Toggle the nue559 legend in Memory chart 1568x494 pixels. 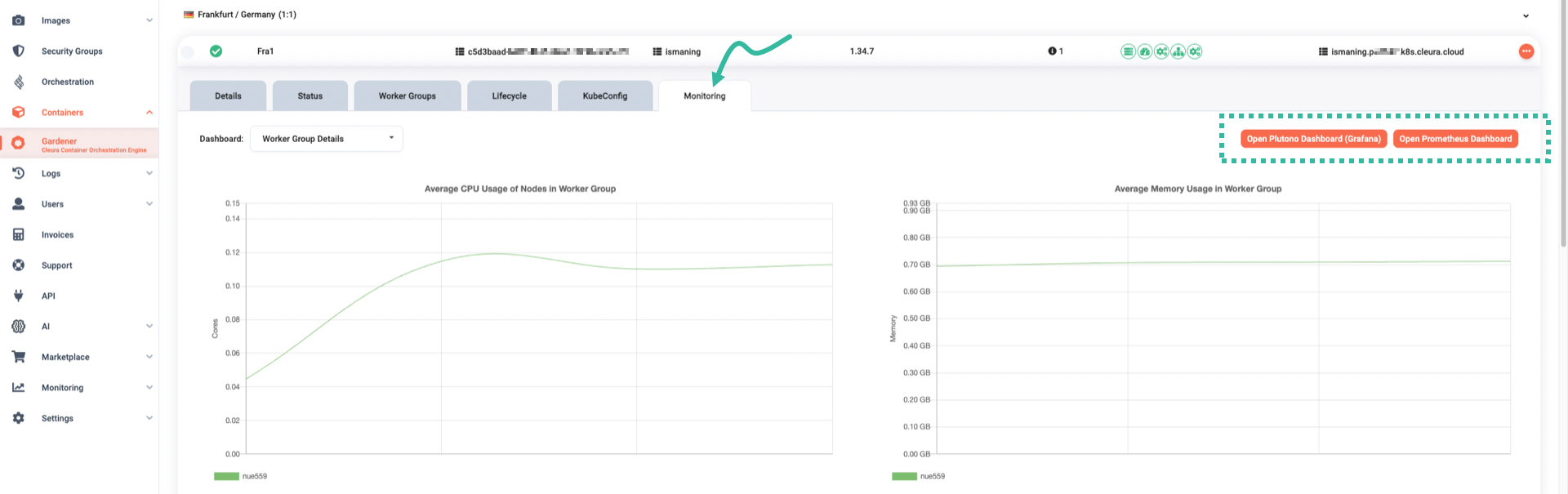tap(918, 476)
